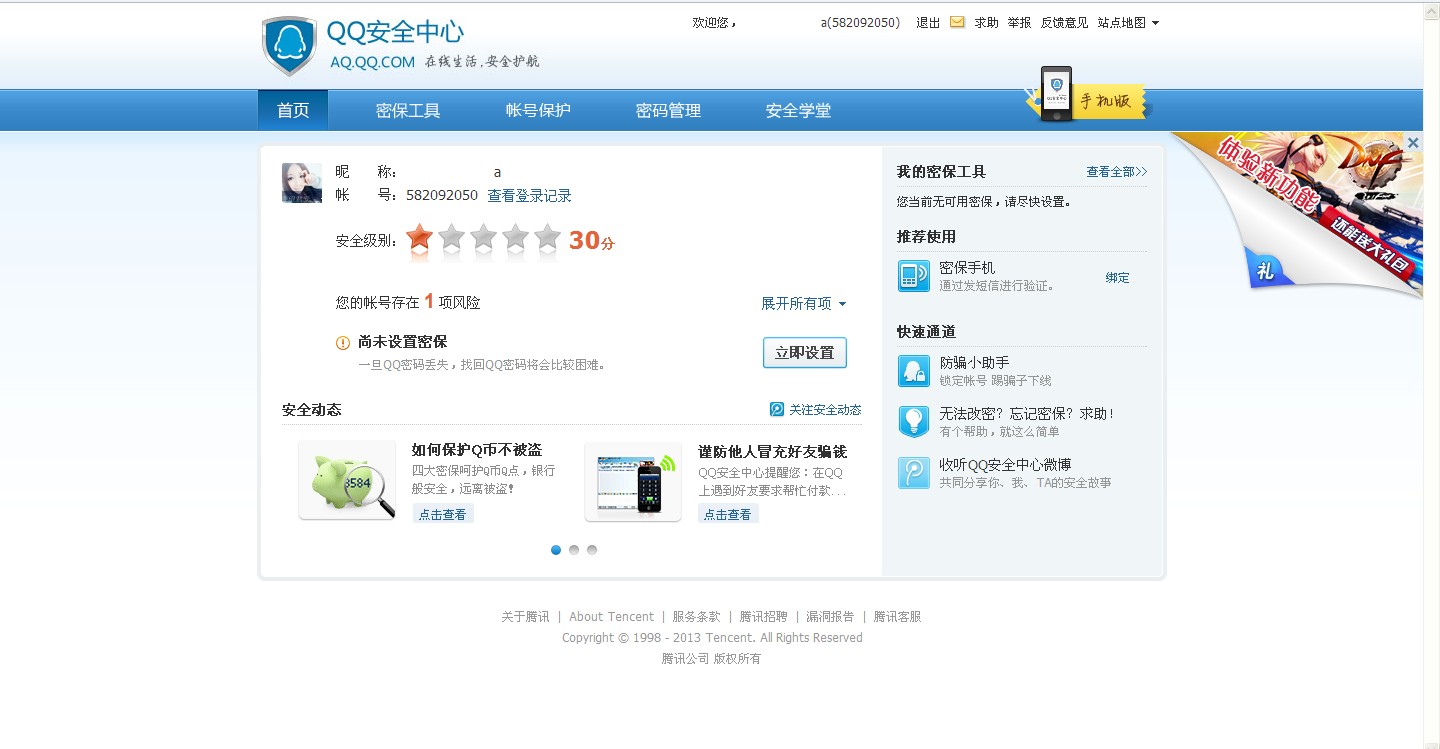Click account number 582092050 in profile
Screen dimensions: 1440x749
point(442,196)
